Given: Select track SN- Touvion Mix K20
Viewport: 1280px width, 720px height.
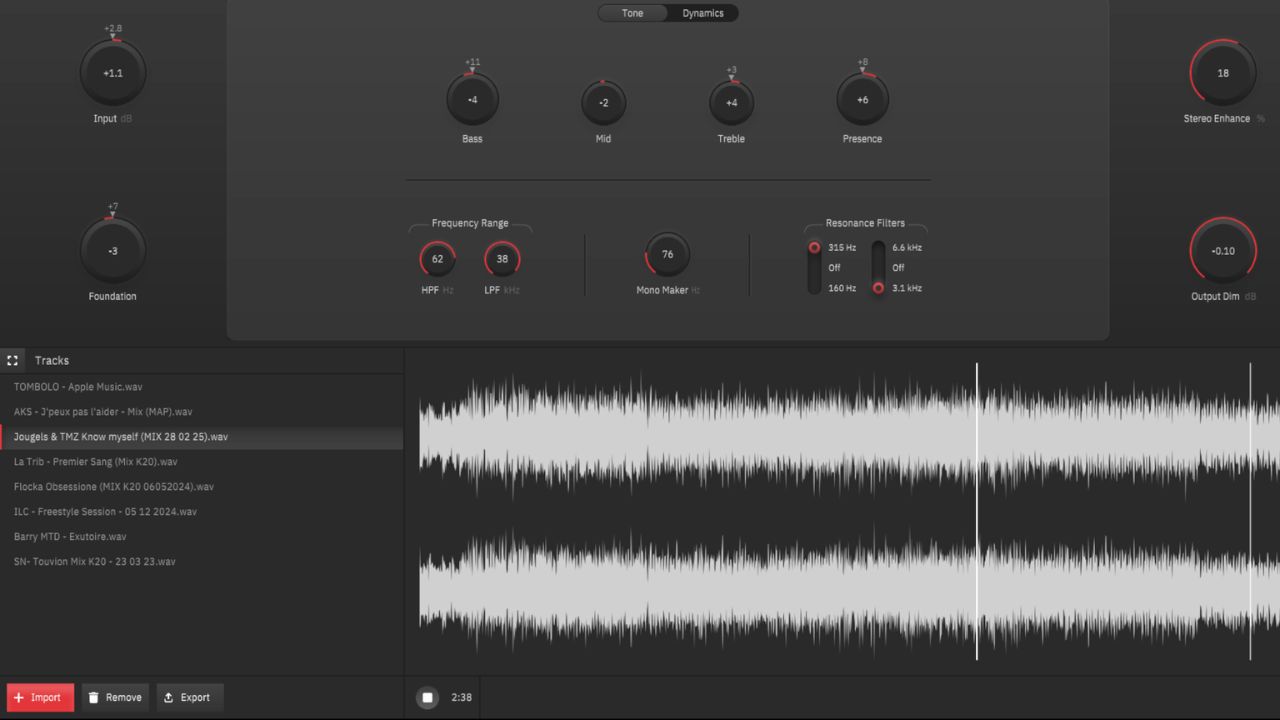Looking at the screenshot, I should click(x=202, y=562).
